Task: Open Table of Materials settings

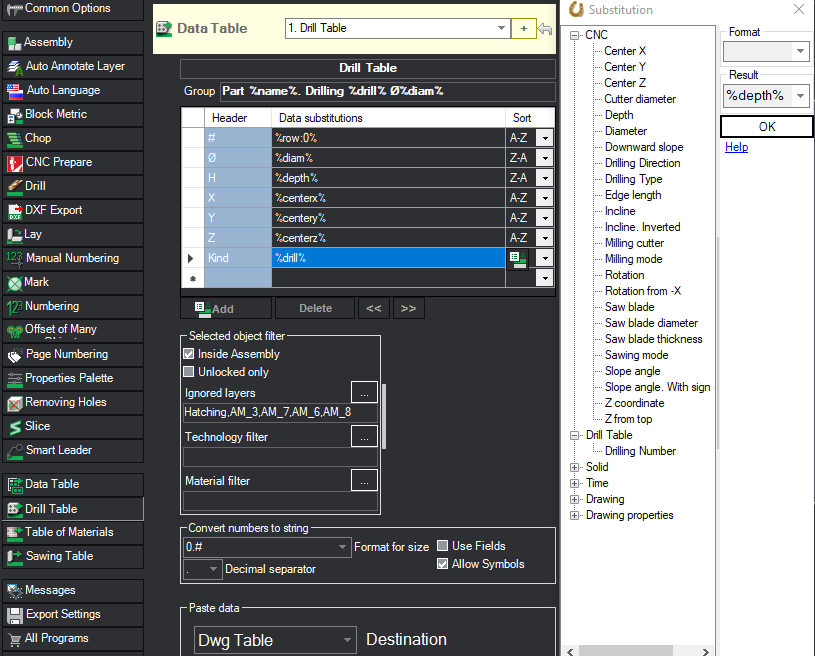Action: coord(73,532)
